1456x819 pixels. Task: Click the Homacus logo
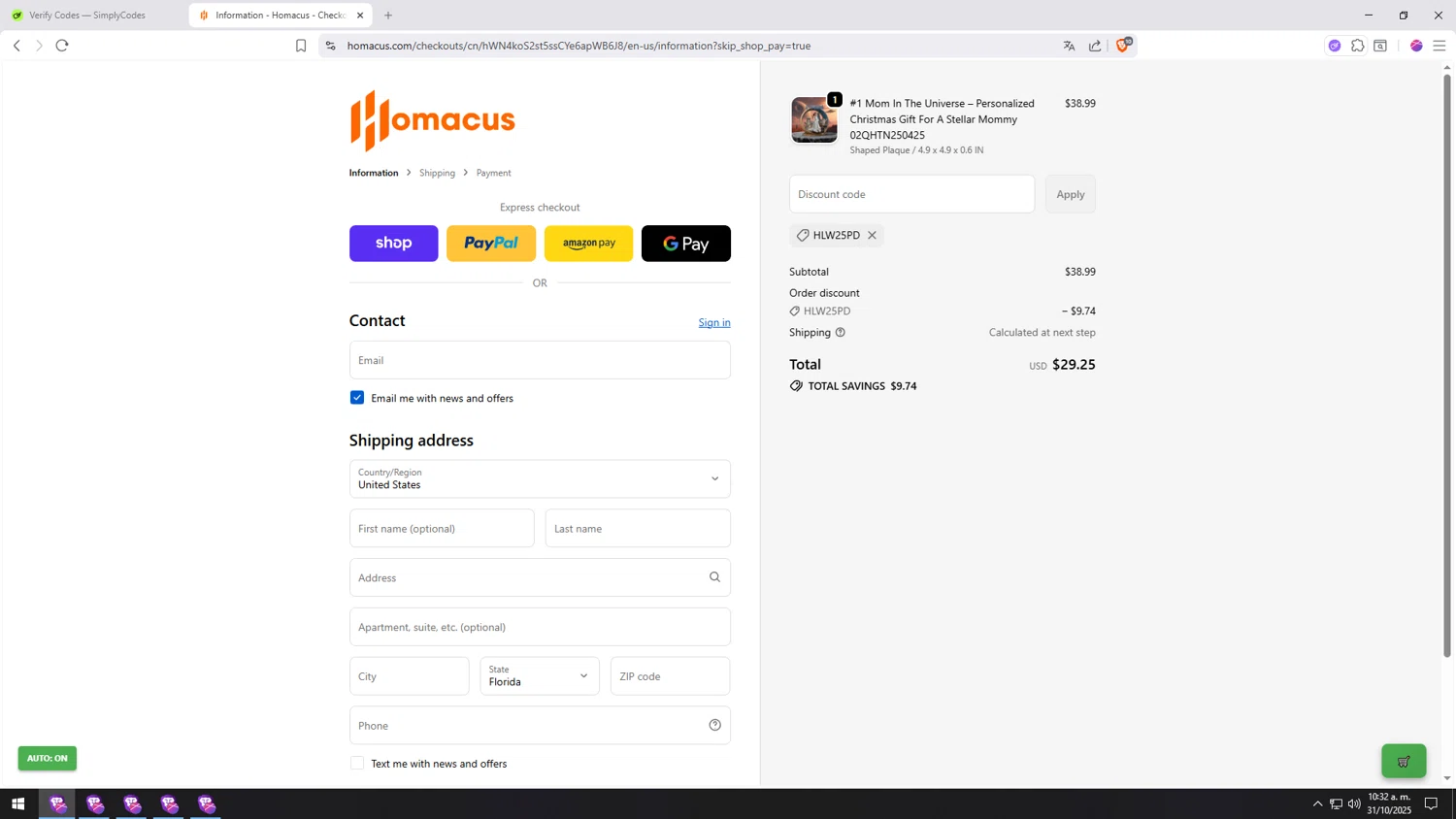coord(432,120)
